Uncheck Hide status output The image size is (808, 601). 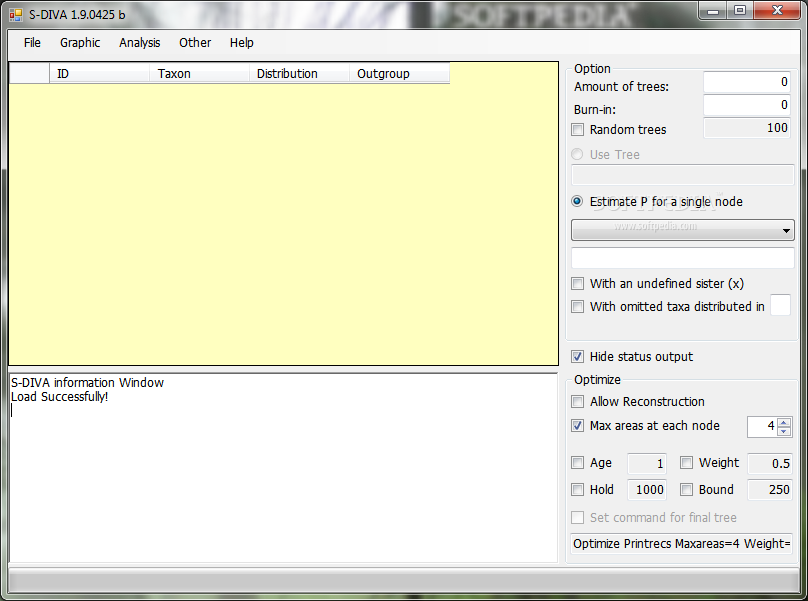[578, 357]
